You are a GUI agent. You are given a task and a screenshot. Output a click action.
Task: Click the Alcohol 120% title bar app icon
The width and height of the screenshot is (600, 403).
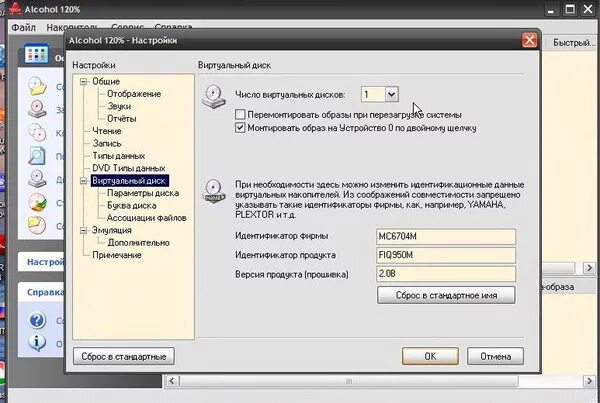(15, 8)
